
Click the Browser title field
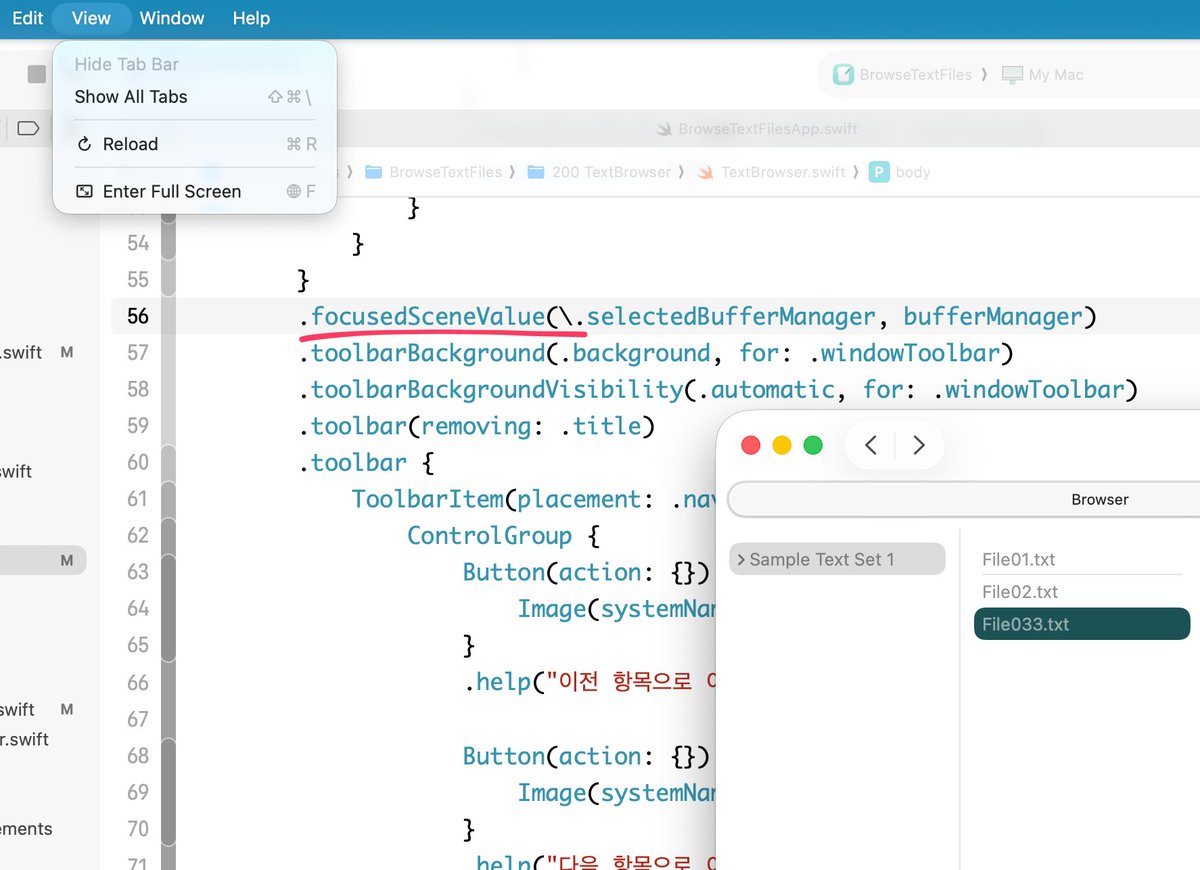[964, 499]
